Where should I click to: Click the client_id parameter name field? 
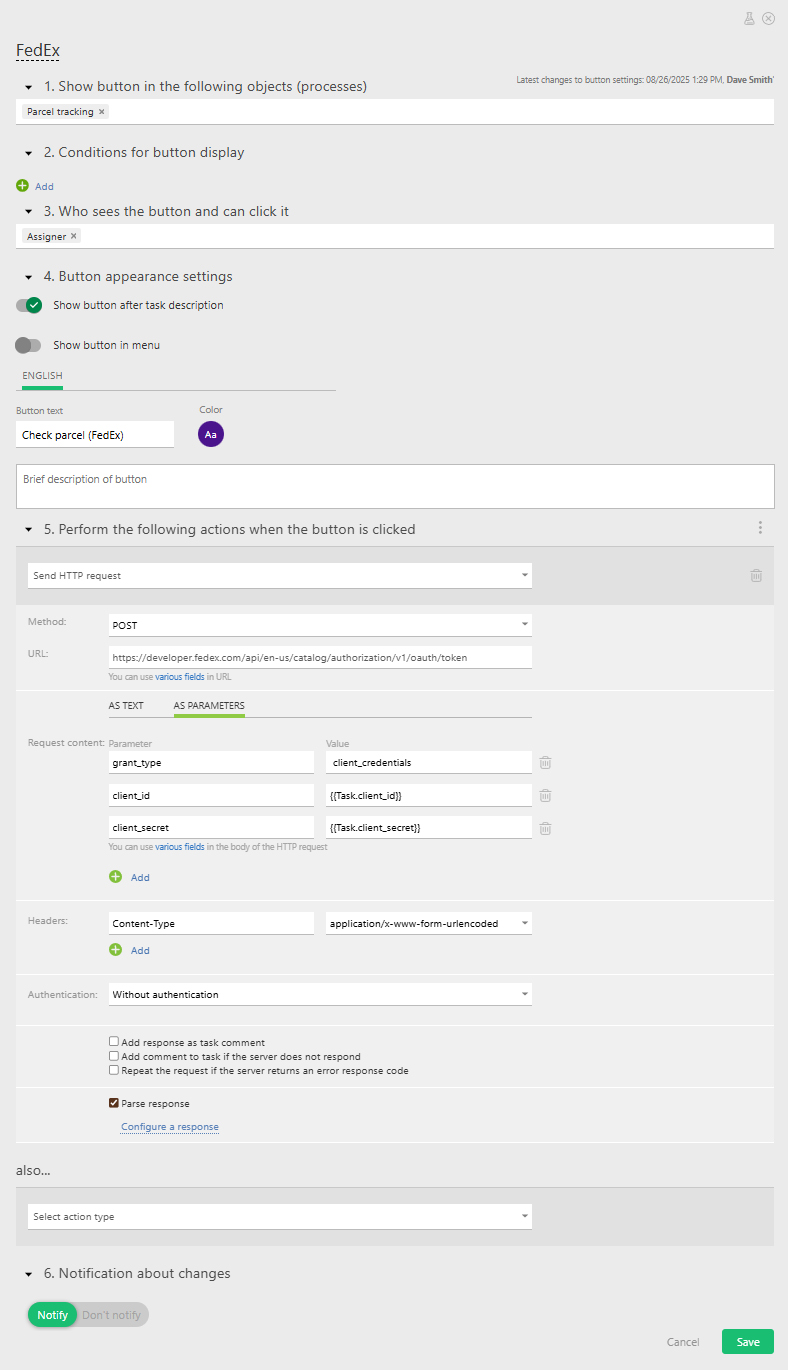coord(211,795)
